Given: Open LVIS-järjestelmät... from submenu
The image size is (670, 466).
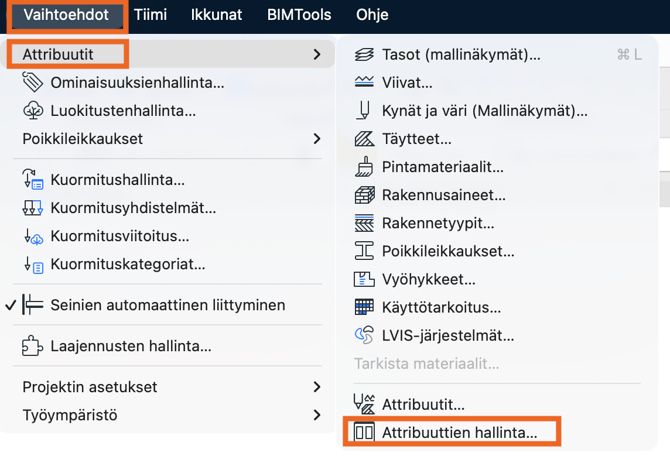Looking at the screenshot, I should [497, 336].
